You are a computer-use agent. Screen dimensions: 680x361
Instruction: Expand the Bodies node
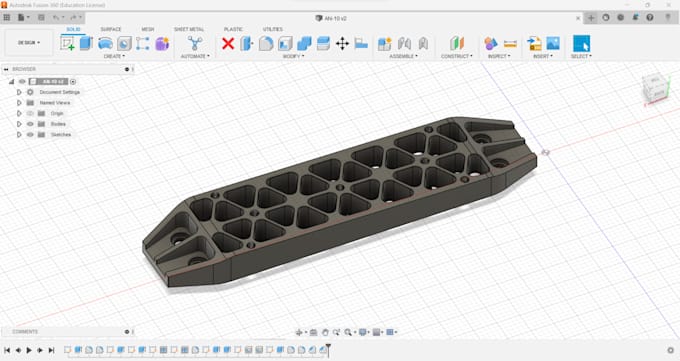19,124
